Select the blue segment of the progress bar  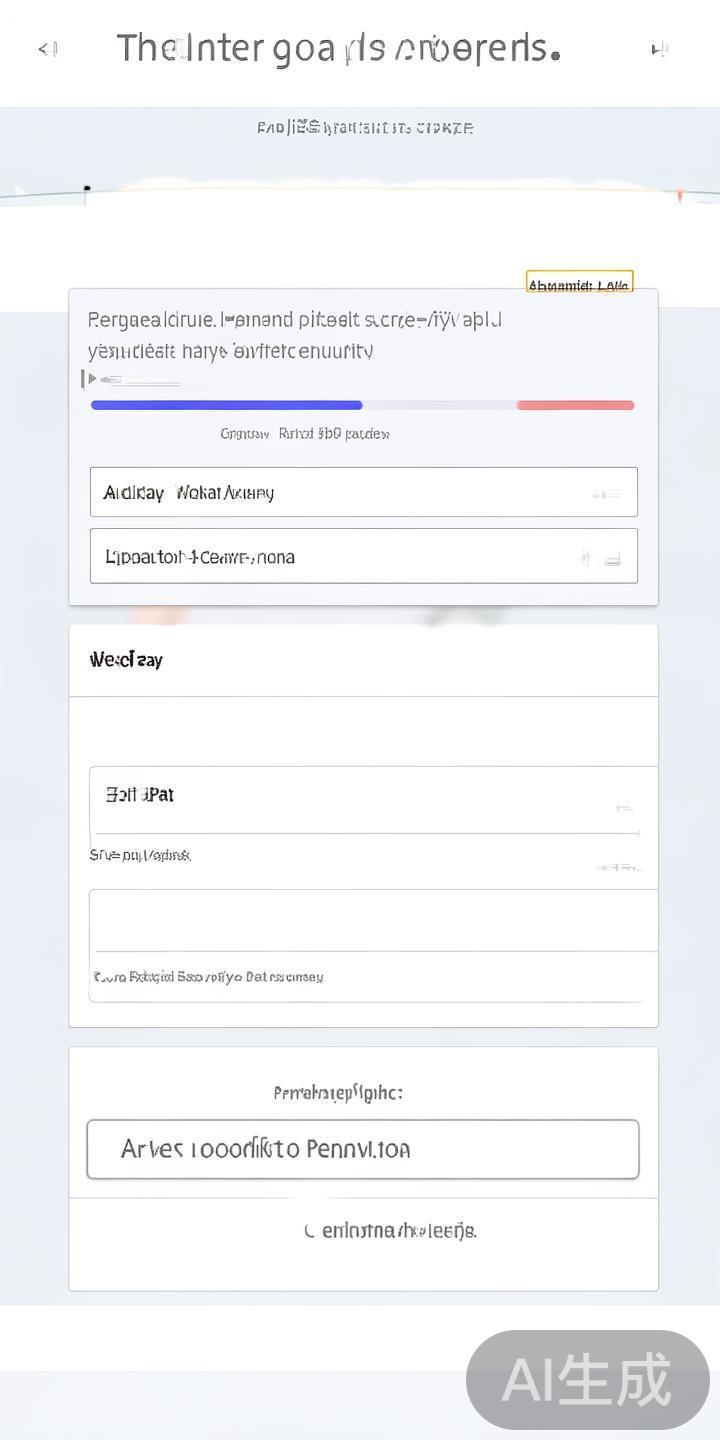tap(226, 405)
